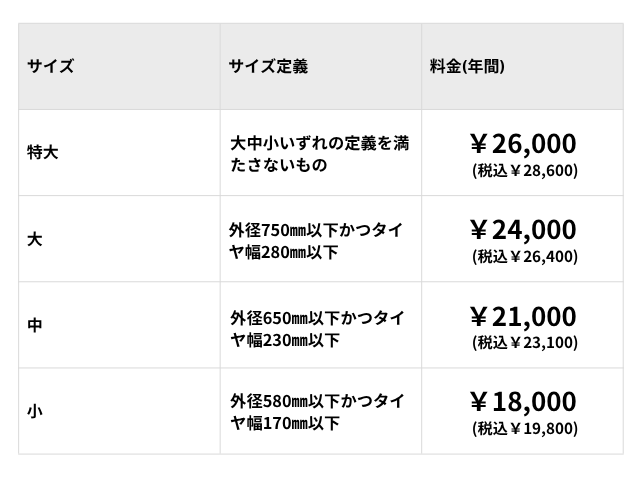Click the 料金(年間) column header

click(x=466, y=67)
